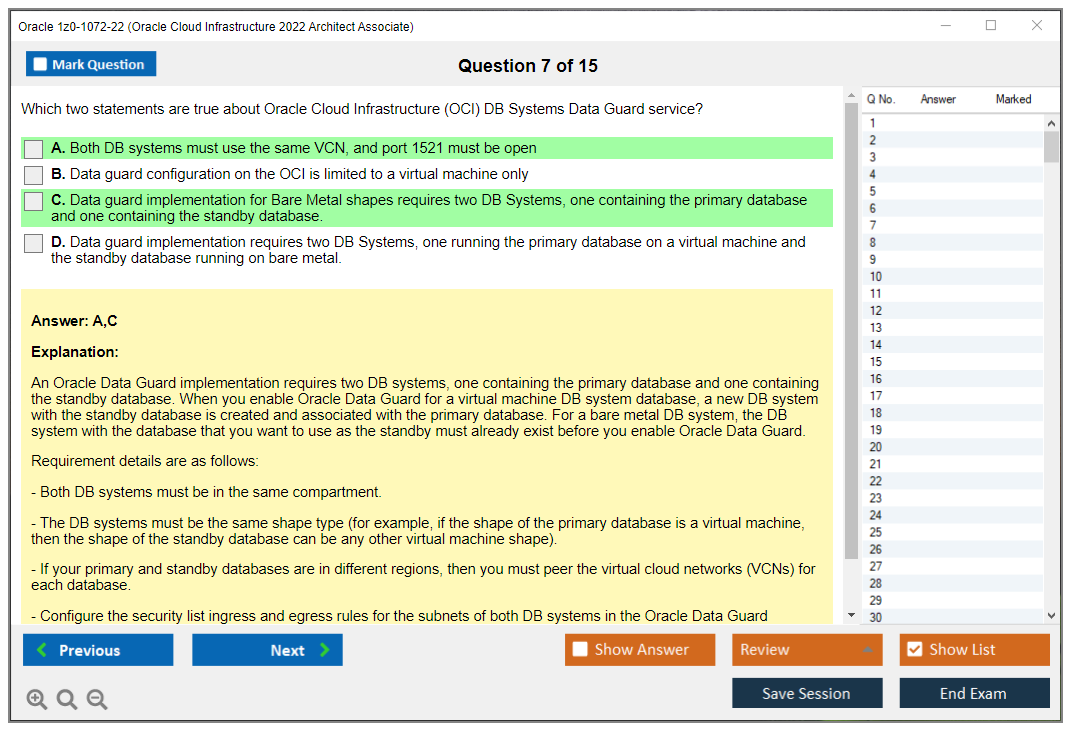Tick answer option C checkbox
Viewport: 1075px width, 735px height.
(x=34, y=201)
